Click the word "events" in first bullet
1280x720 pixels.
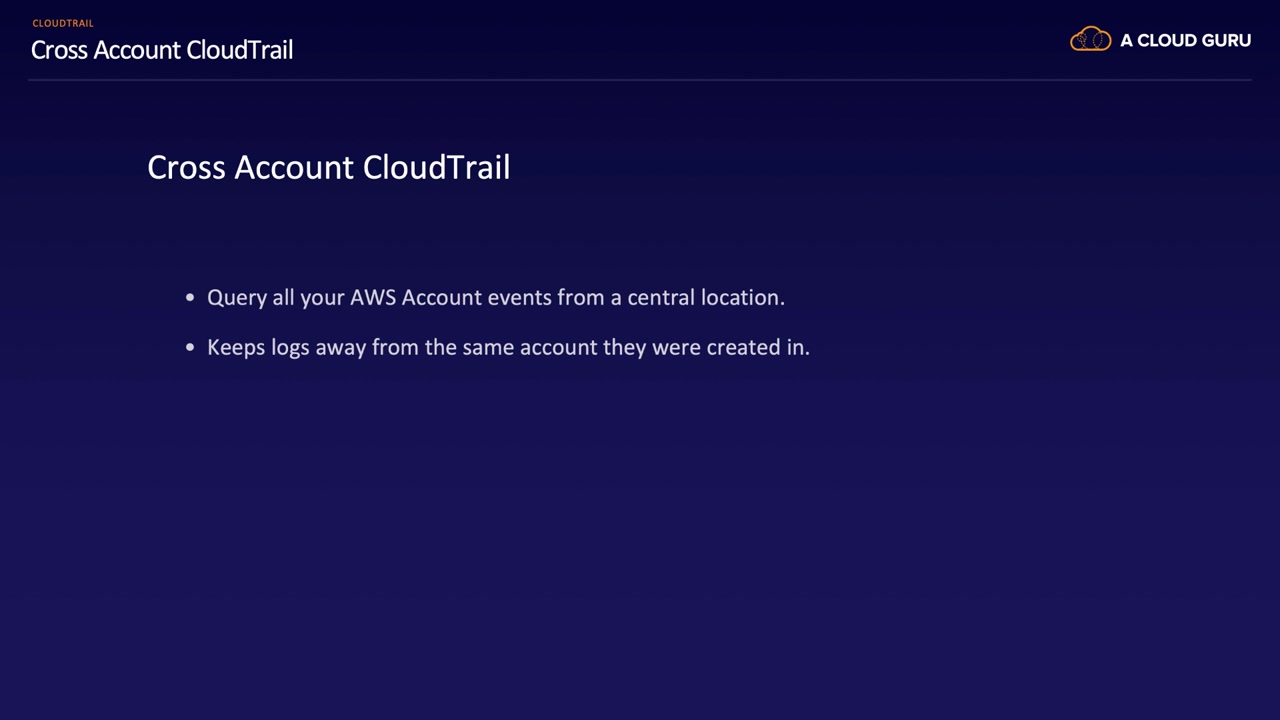point(519,297)
